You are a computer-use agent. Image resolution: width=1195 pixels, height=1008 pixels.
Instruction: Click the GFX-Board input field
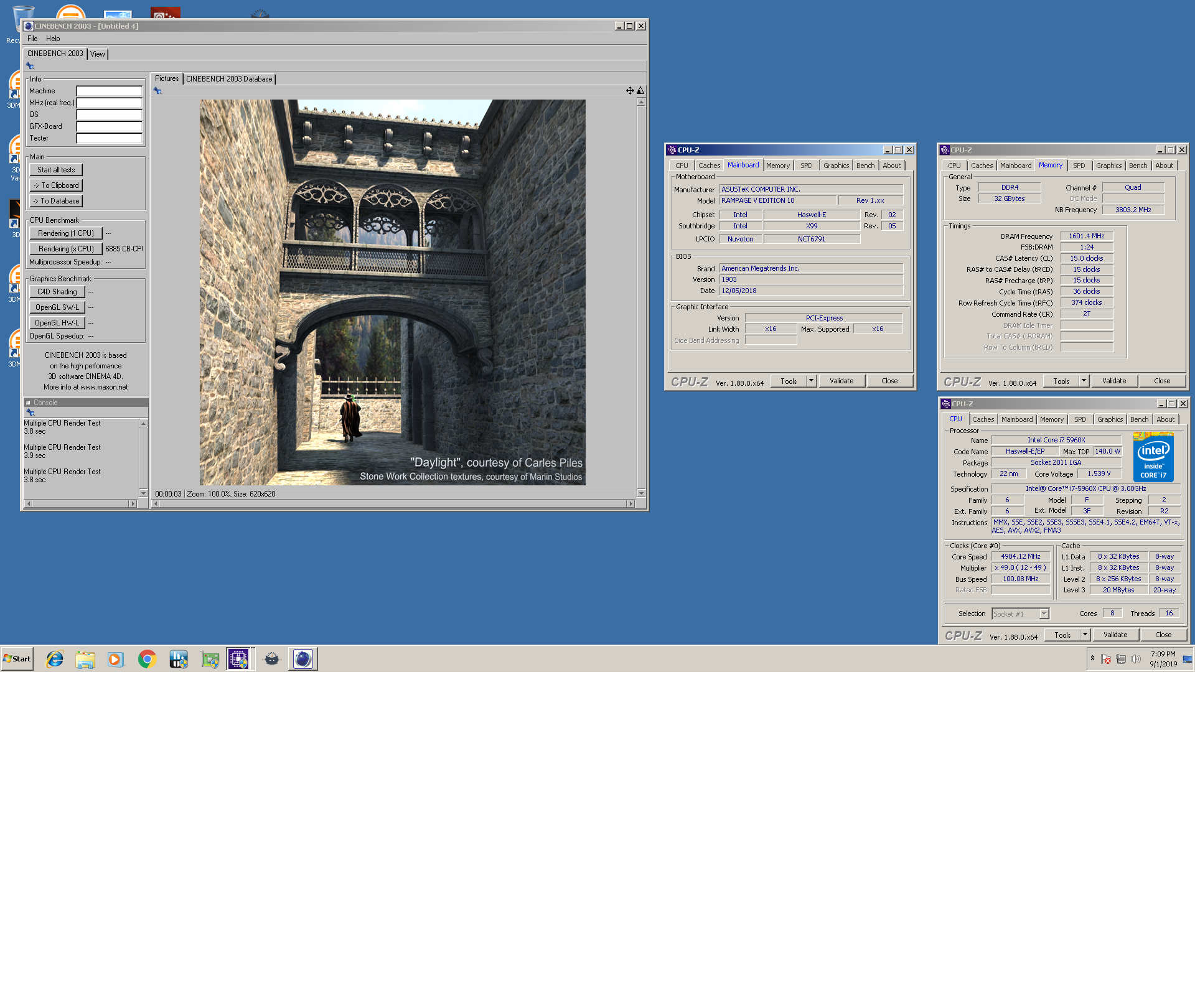click(x=110, y=126)
